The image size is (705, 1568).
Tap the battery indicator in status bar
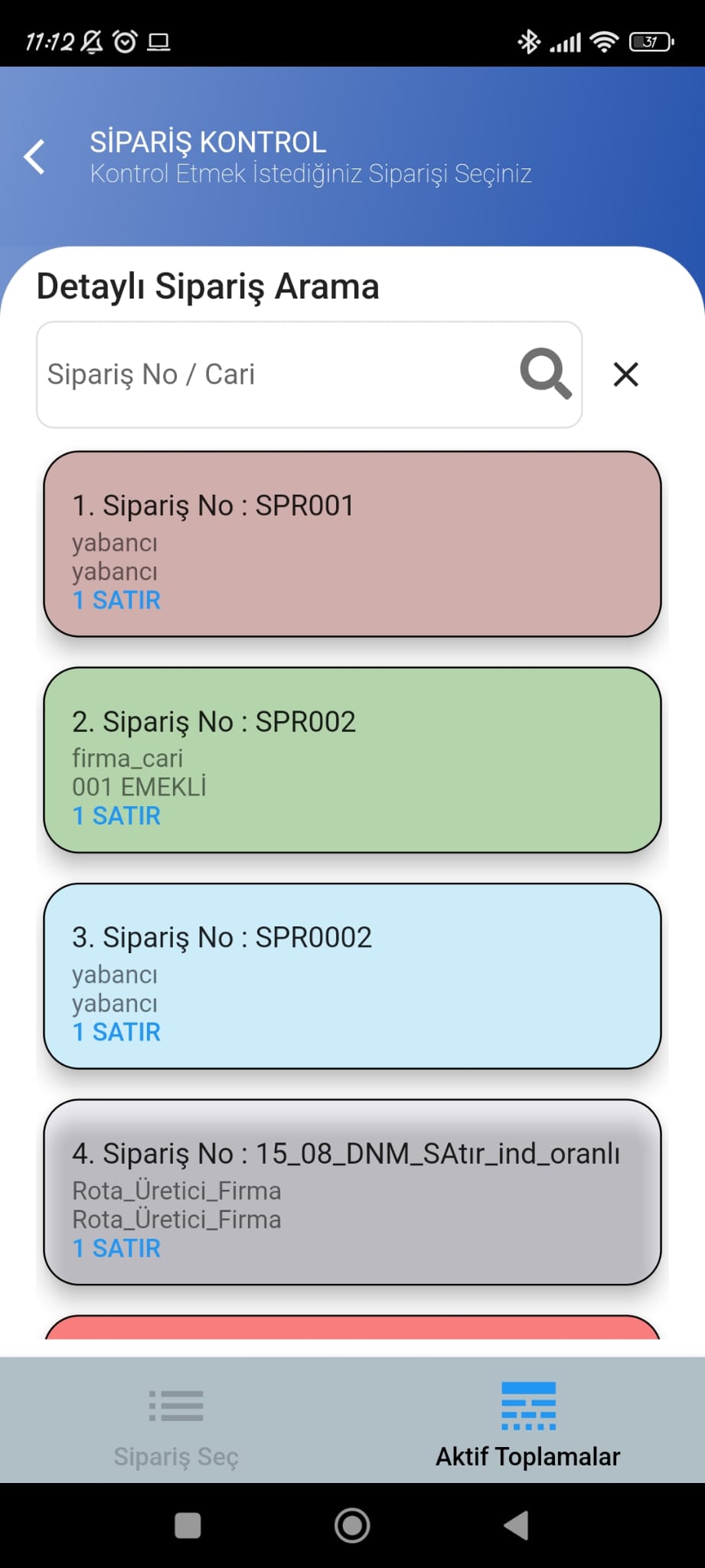click(x=651, y=42)
